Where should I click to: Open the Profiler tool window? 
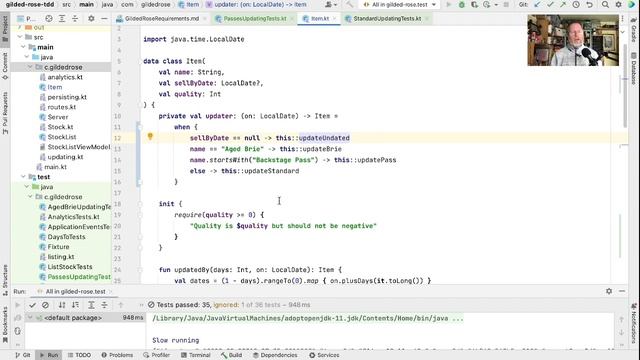tap(157, 355)
